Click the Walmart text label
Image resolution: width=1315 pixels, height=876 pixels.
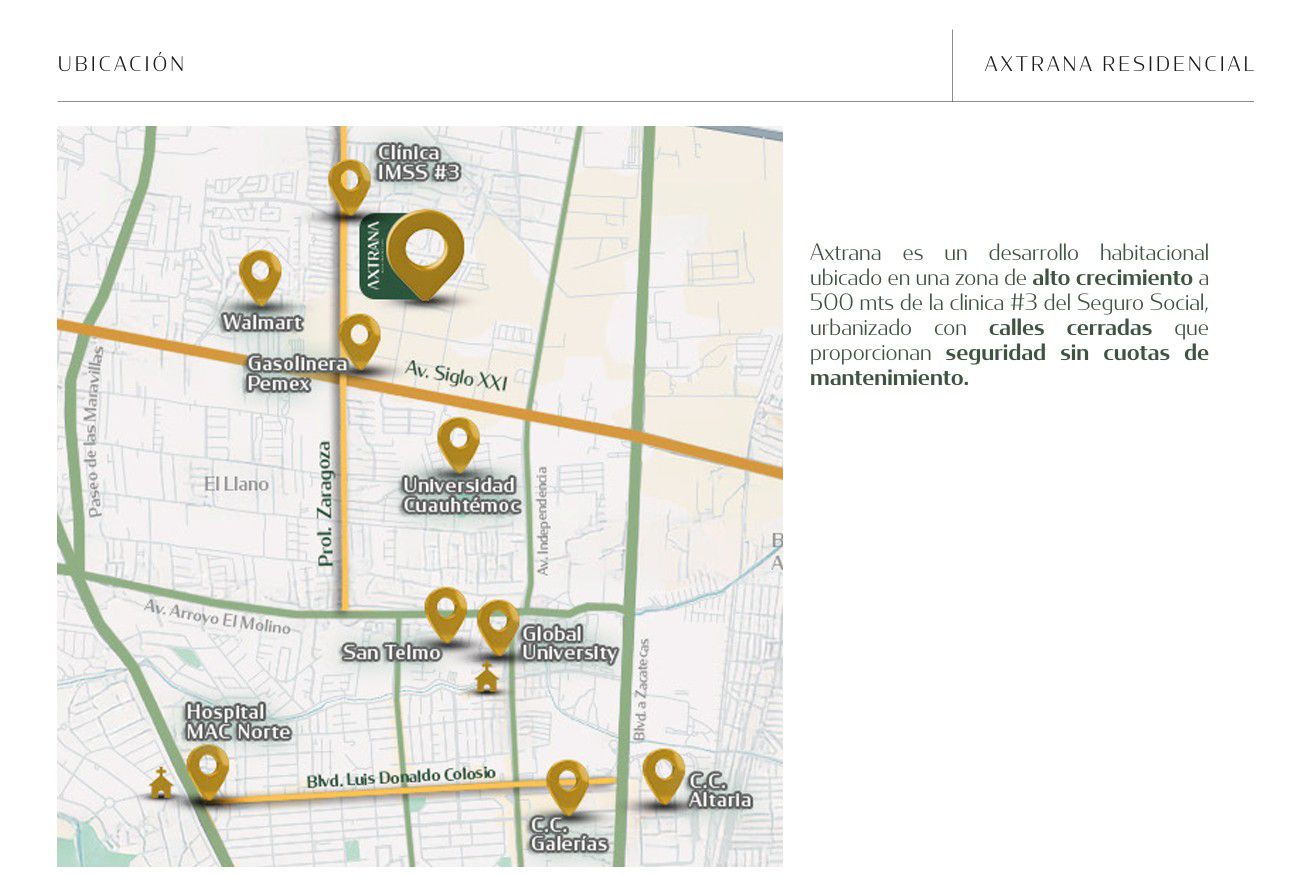click(263, 323)
